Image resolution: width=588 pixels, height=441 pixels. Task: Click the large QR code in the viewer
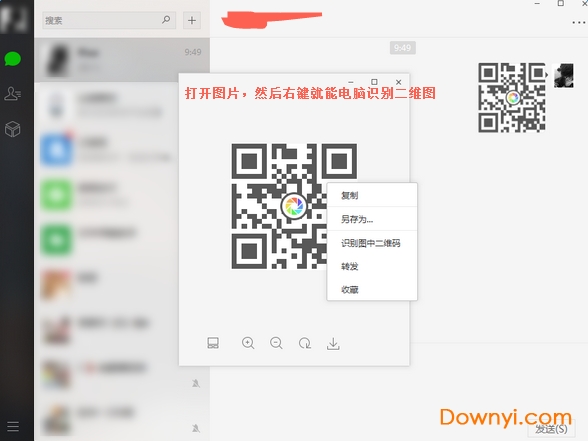pyautogui.click(x=294, y=206)
